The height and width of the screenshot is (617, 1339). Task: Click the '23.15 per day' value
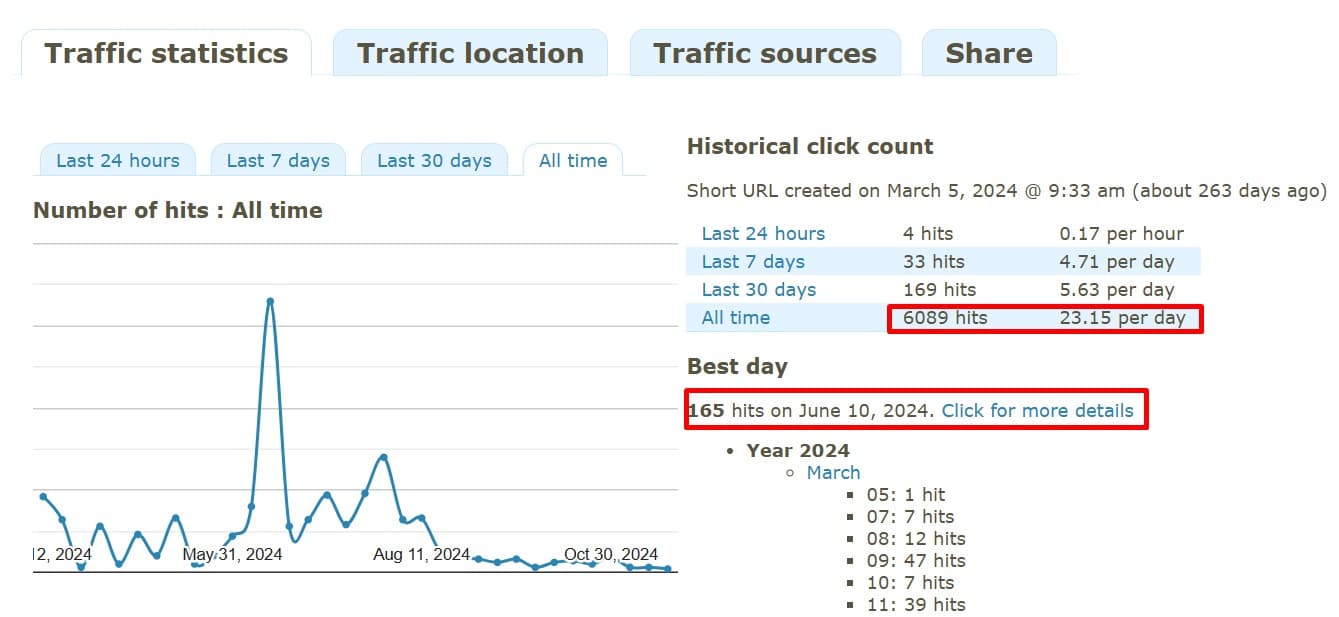point(1122,318)
